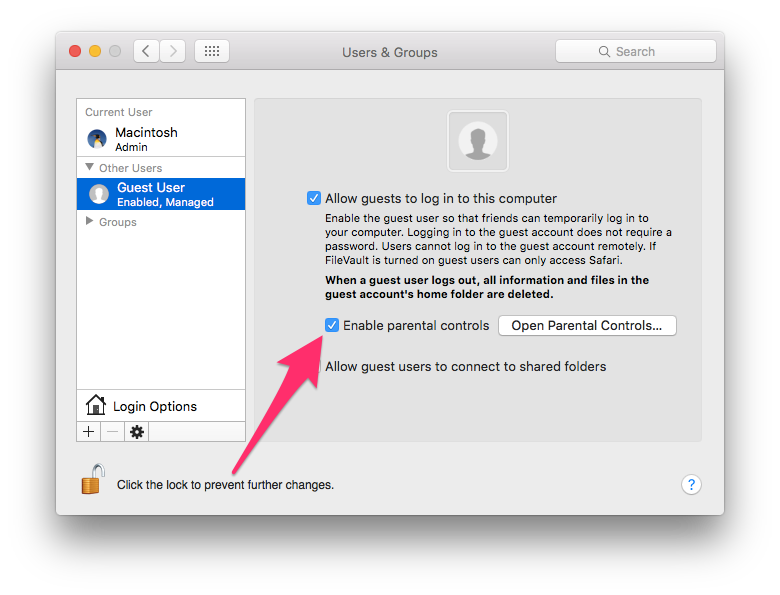This screenshot has width=780, height=595.
Task: Uncheck Allow guests to log in
Action: 314,198
